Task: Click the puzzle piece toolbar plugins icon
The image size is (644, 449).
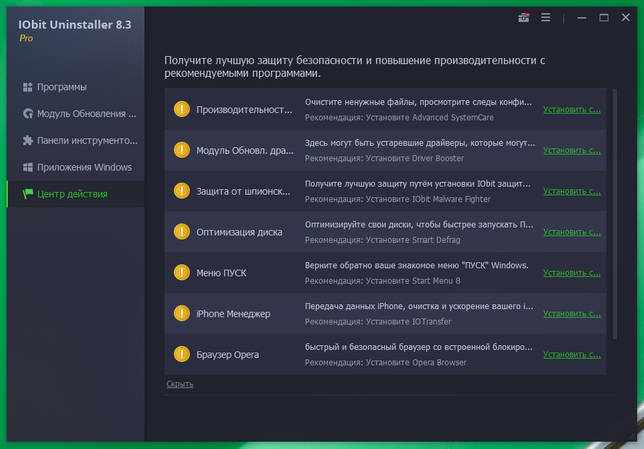Action: 28,140
